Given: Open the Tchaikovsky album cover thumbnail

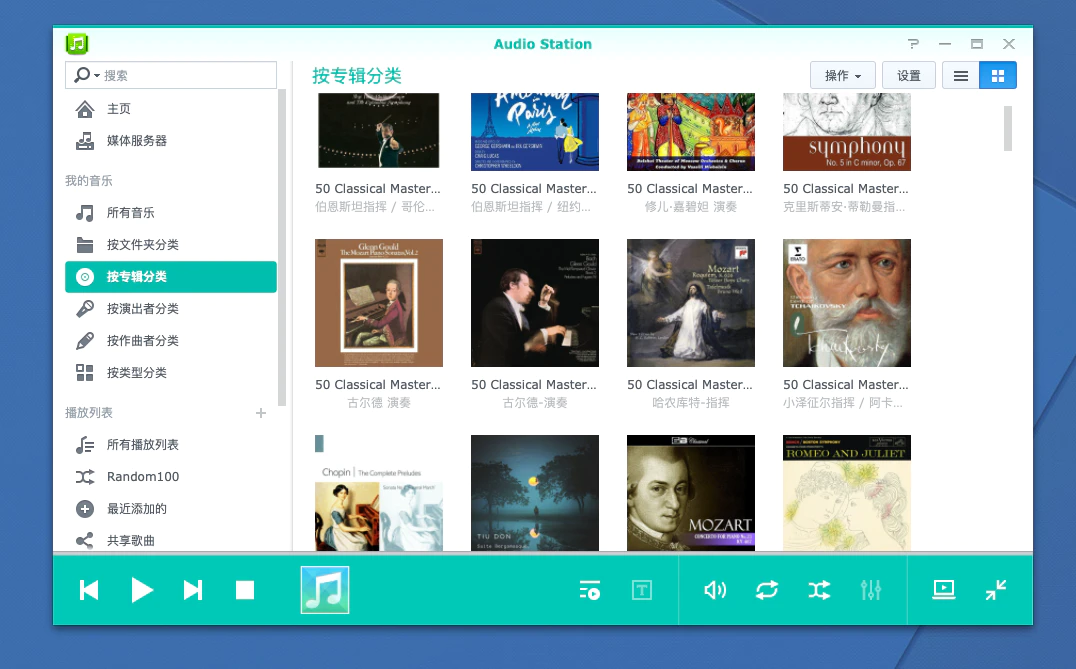Looking at the screenshot, I should (x=846, y=303).
